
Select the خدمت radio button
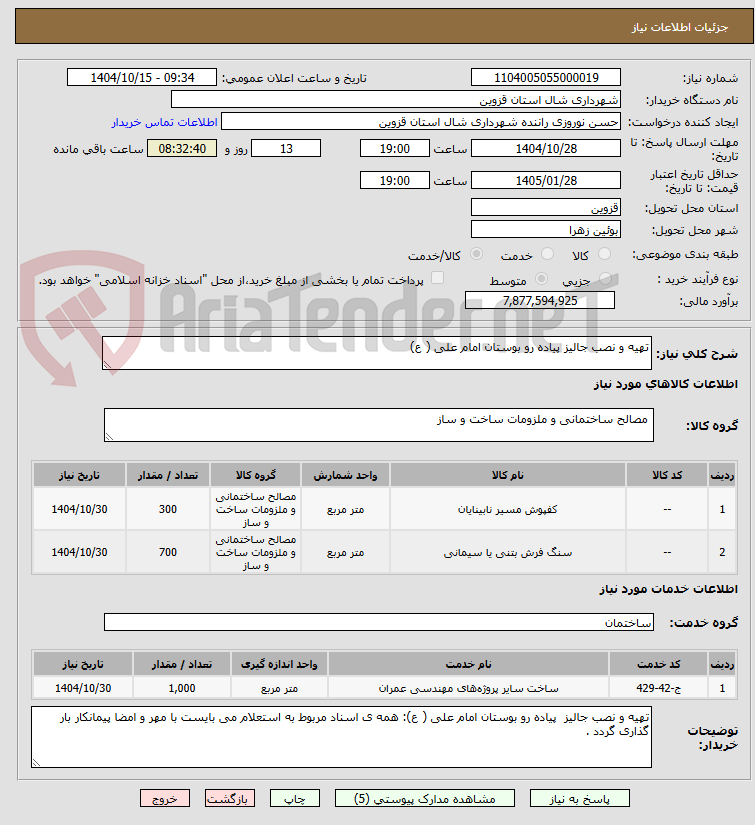(547, 254)
